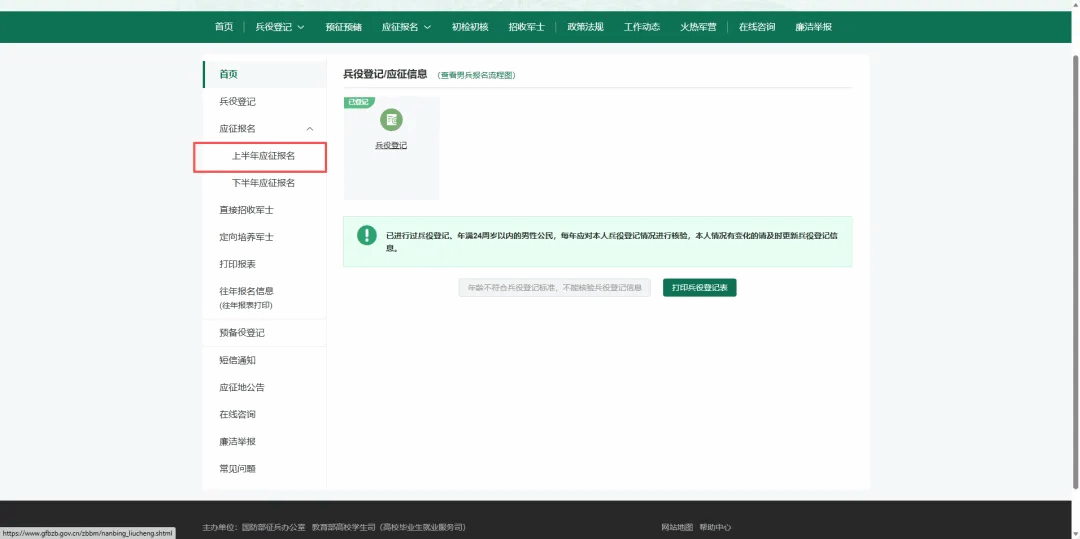Click the 兵役登记 document icon
This screenshot has width=1080, height=539.
pos(391,120)
